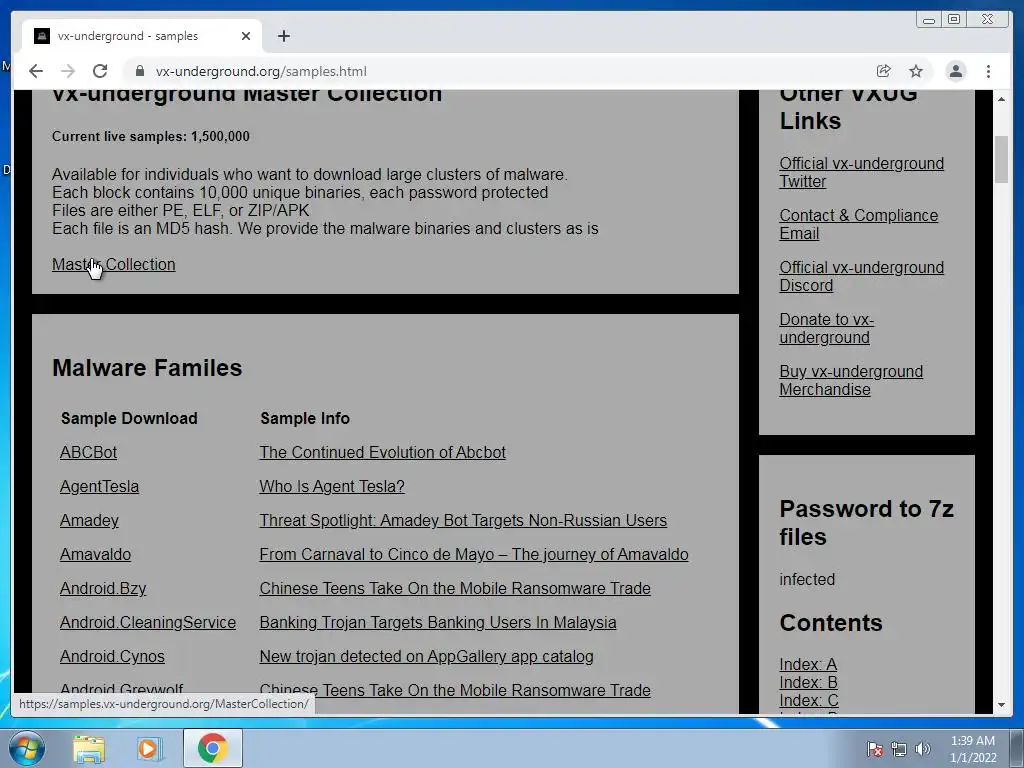1024x768 pixels.
Task: Open Official vx-underground Discord link
Action: (x=861, y=277)
